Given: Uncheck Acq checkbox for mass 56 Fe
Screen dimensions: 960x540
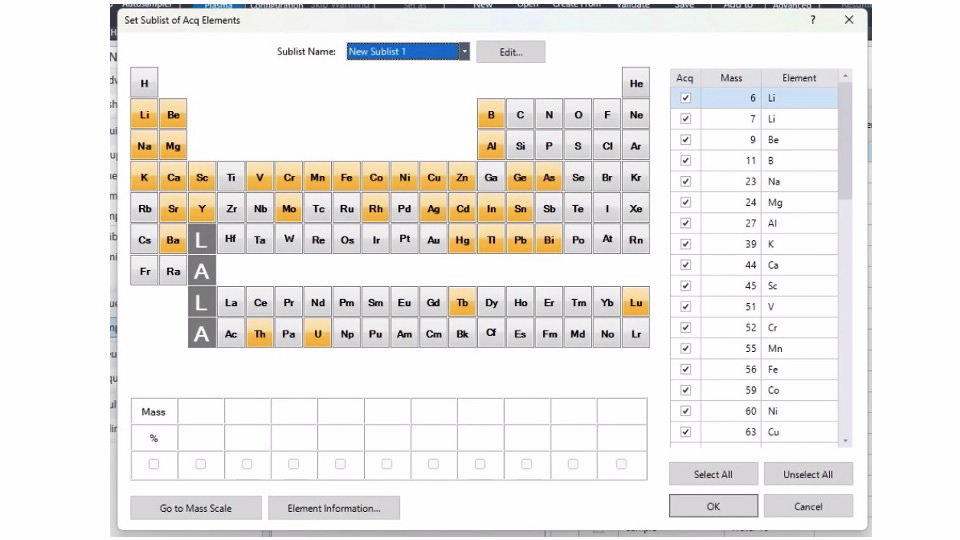Looking at the screenshot, I should coord(685,369).
